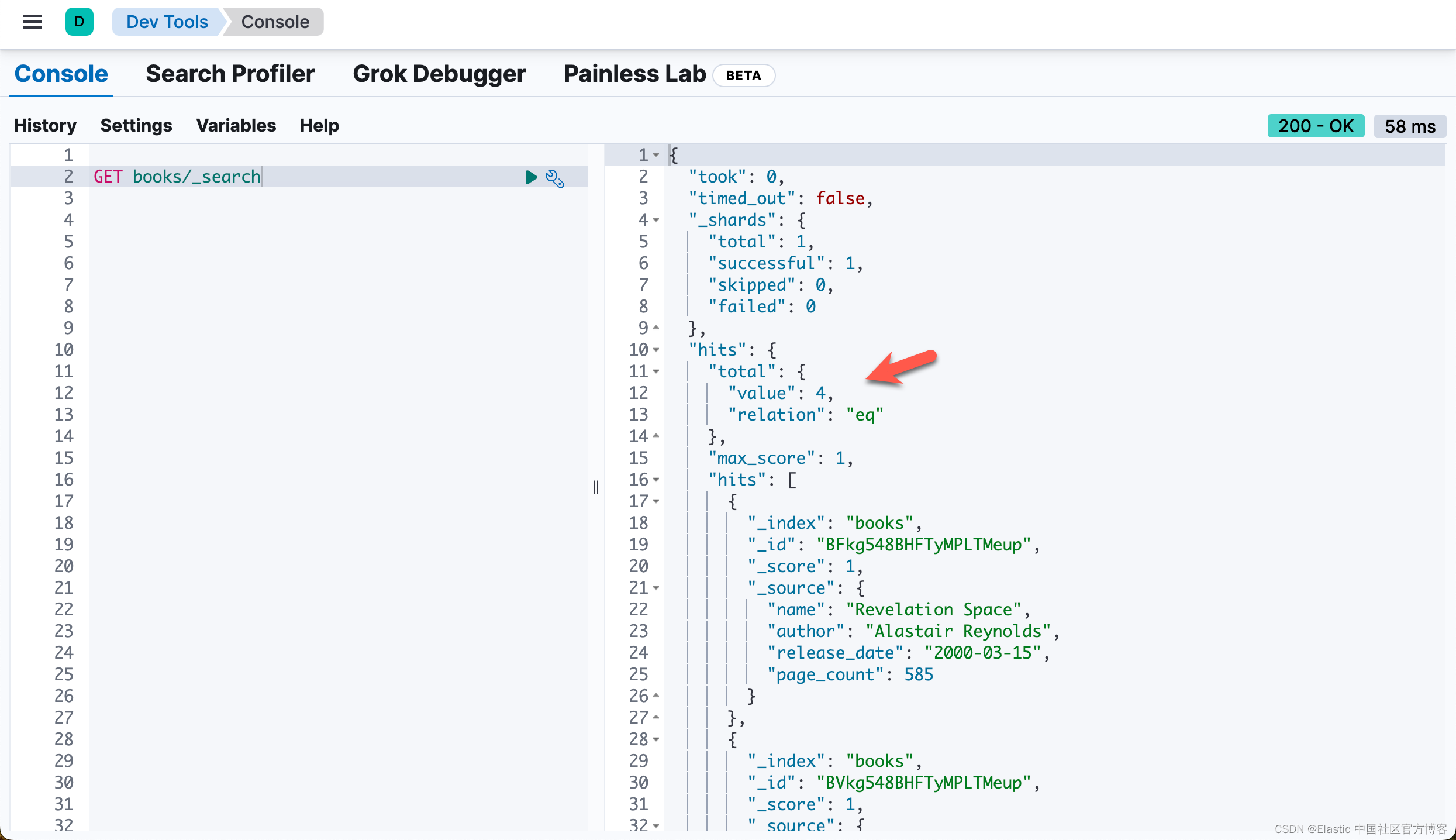This screenshot has width=1456, height=840.
Task: Switch to the Painless Lab tab
Action: coord(634,74)
